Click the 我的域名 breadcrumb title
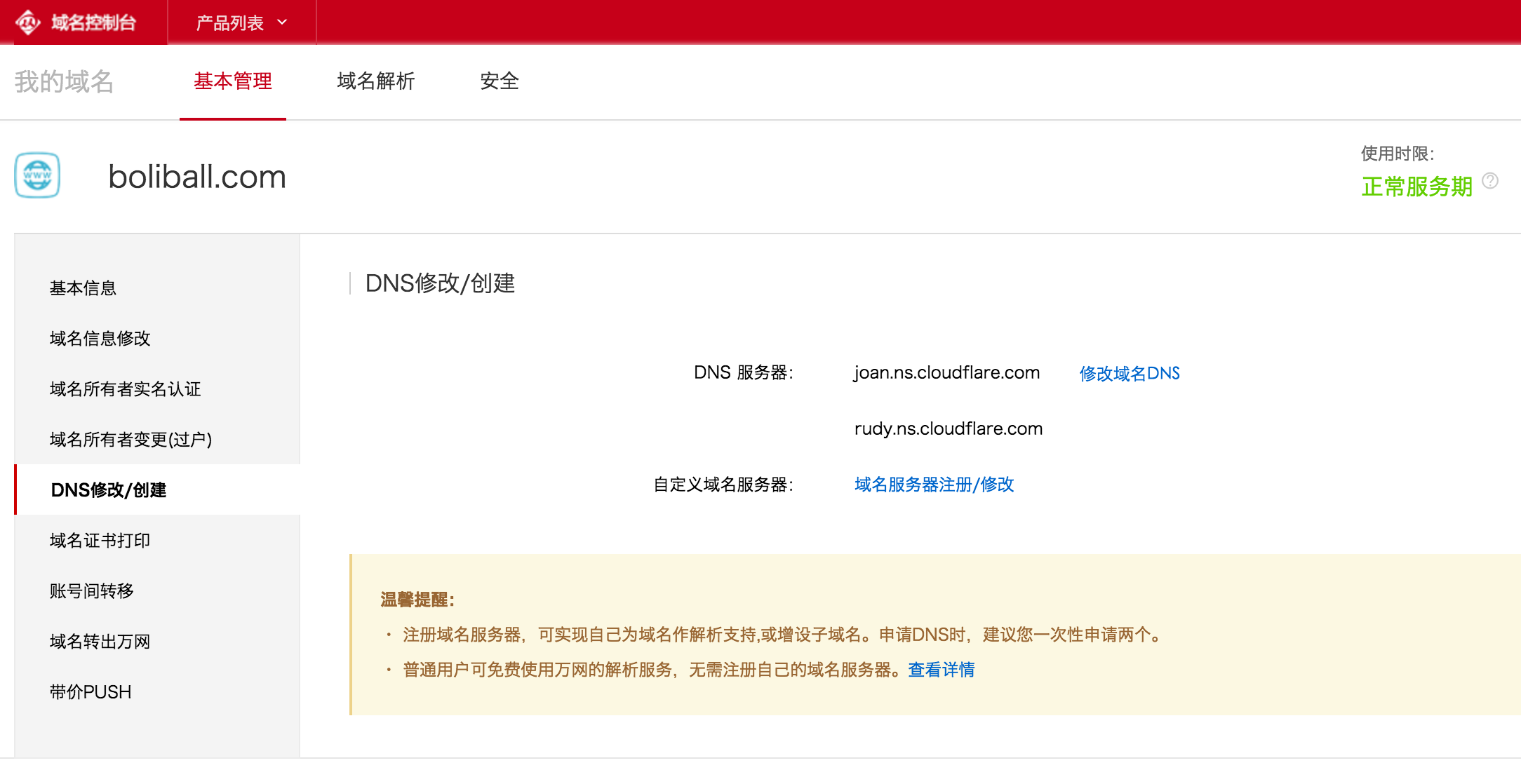Viewport: 1521px width, 784px height. coord(65,82)
